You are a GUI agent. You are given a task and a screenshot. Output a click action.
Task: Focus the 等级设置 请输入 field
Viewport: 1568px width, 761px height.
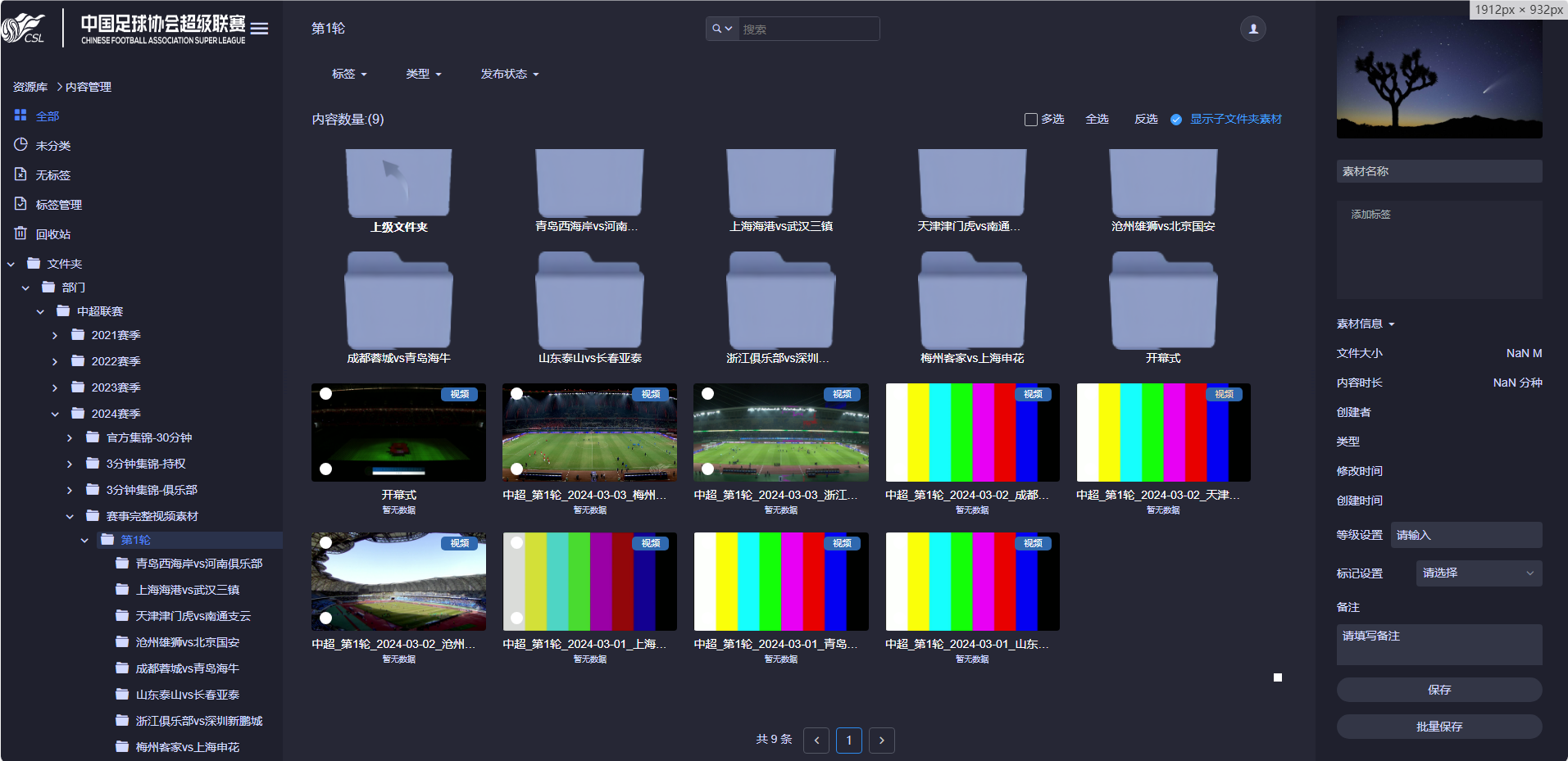coord(1466,535)
